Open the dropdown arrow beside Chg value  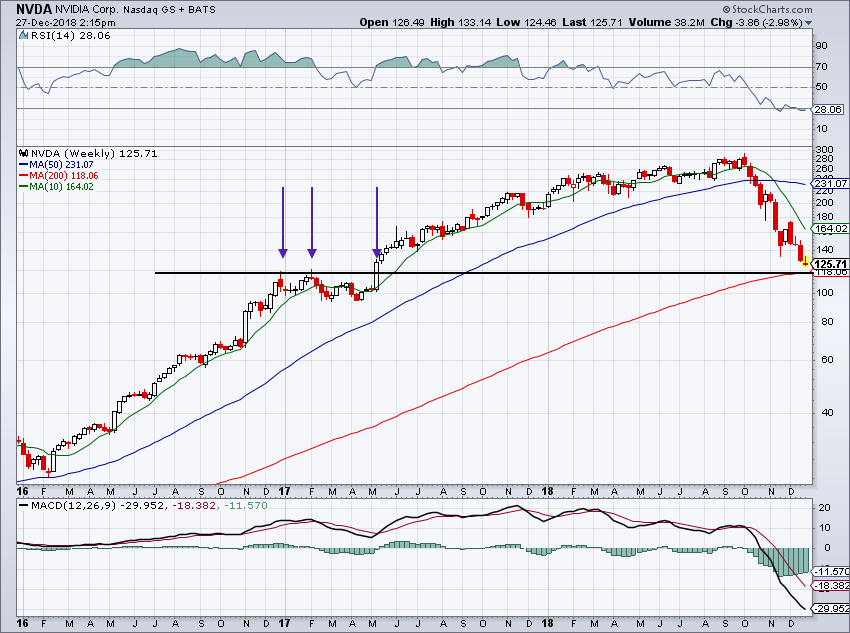809,23
